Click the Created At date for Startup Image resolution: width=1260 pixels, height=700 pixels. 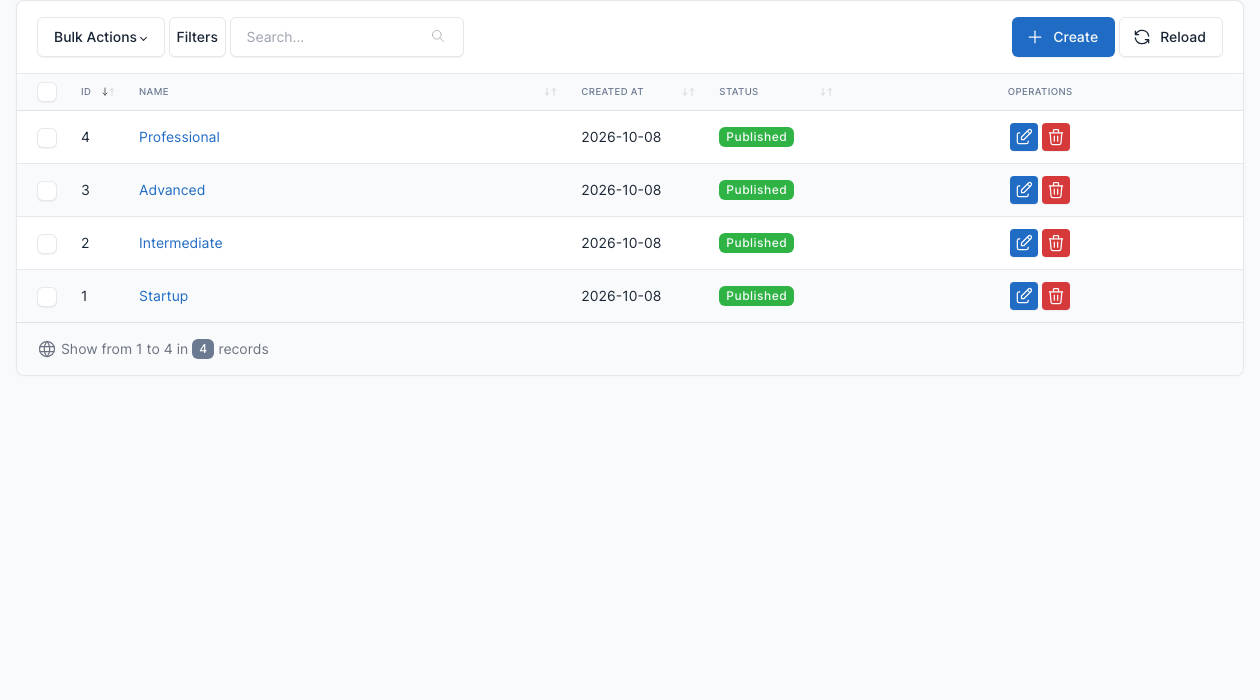[x=621, y=296]
